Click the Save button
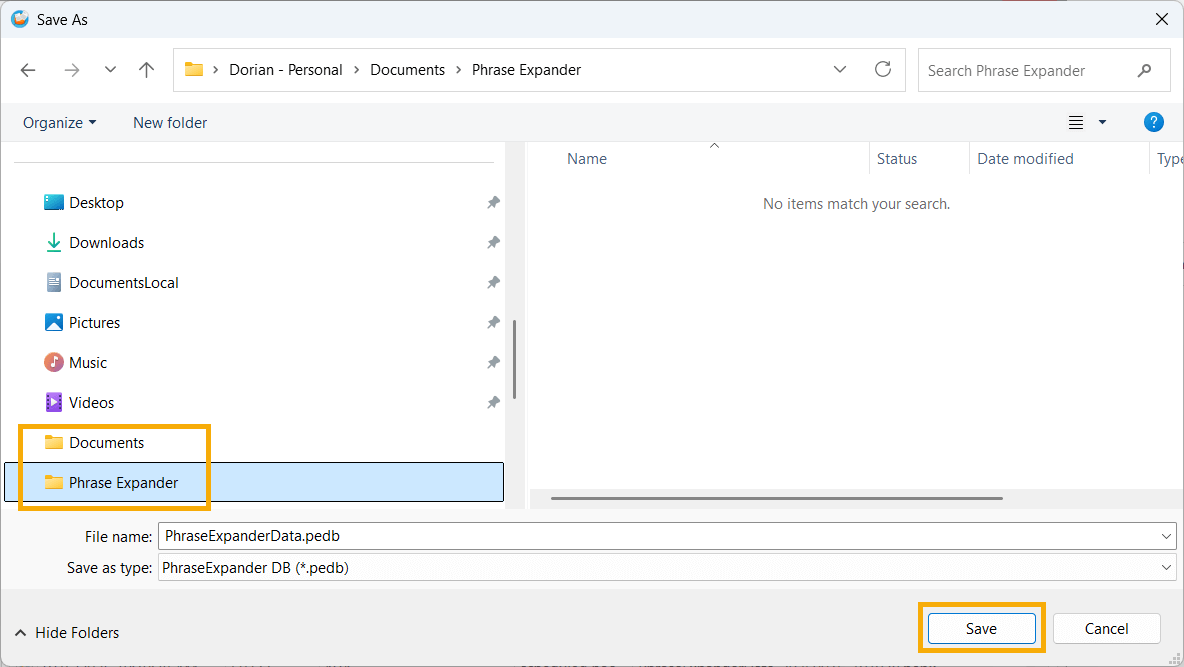Viewport: 1184px width, 667px height. click(x=982, y=628)
